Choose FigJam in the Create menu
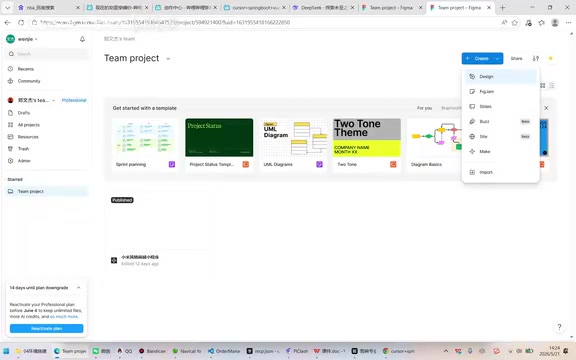576x360 pixels. coord(500,91)
